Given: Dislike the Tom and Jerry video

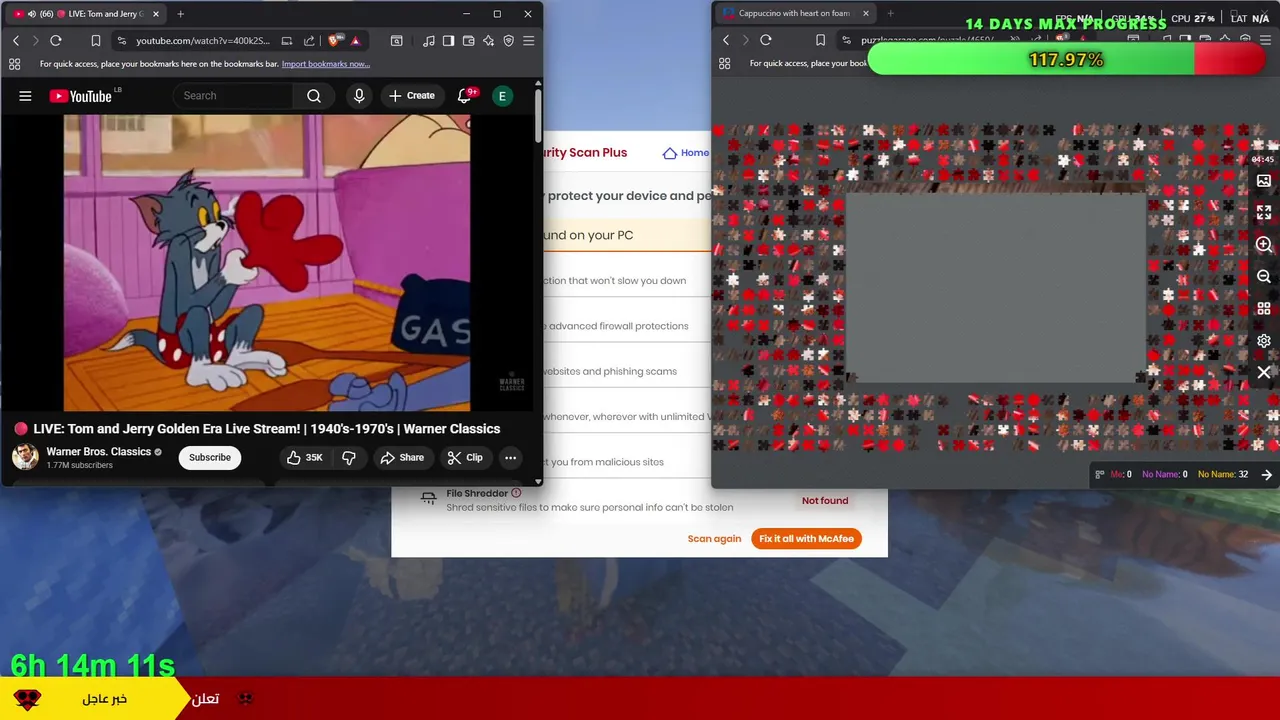Looking at the screenshot, I should [x=349, y=458].
